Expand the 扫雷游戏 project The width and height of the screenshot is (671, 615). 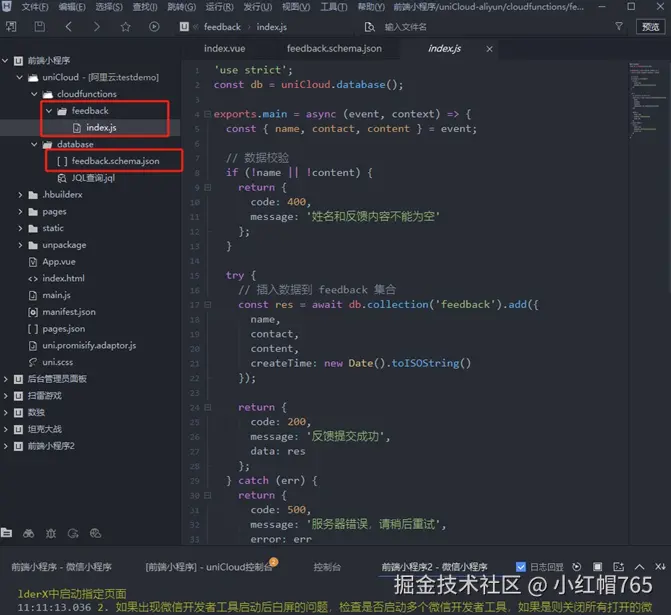[5, 396]
